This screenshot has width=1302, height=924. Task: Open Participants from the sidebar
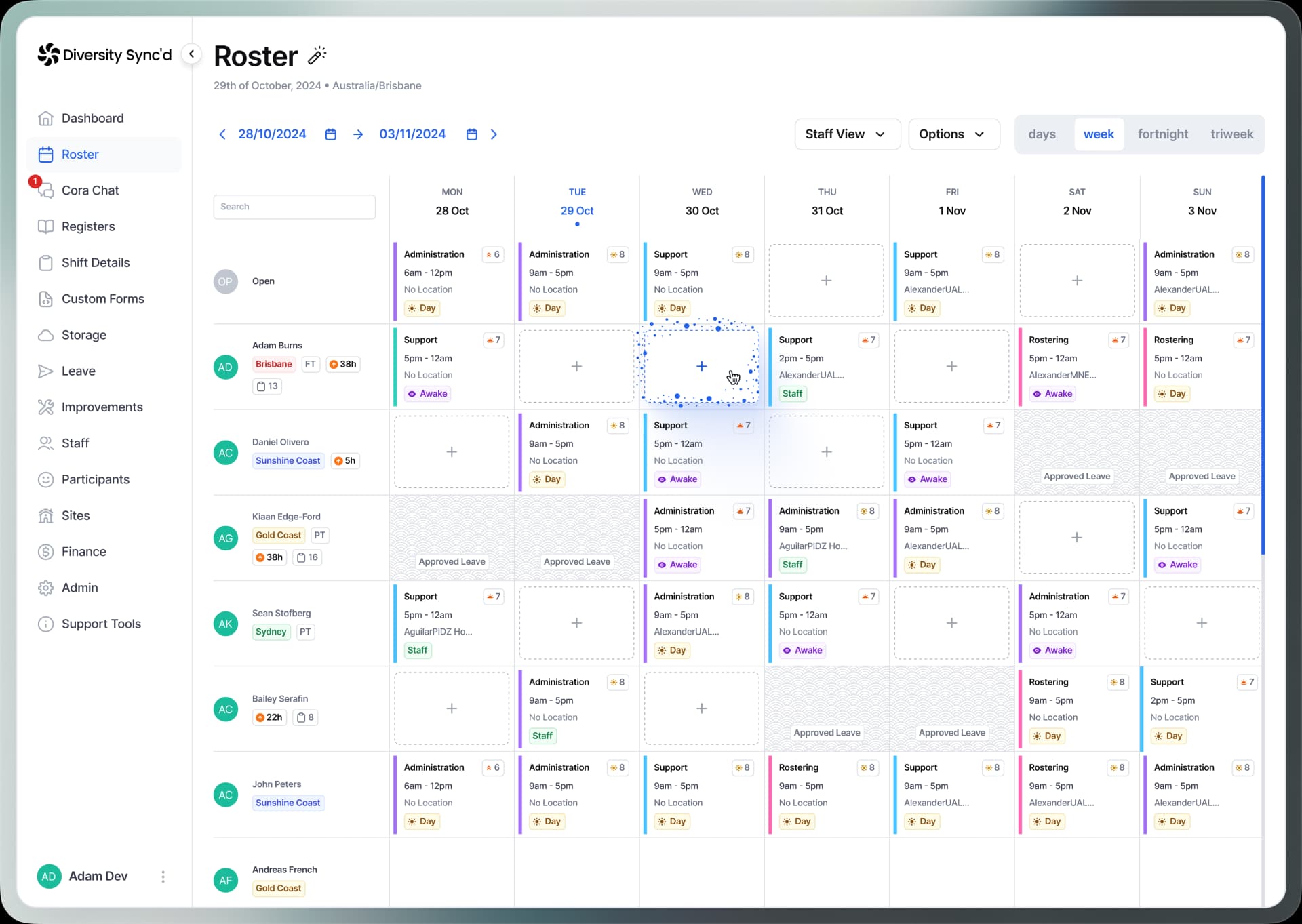pos(45,479)
